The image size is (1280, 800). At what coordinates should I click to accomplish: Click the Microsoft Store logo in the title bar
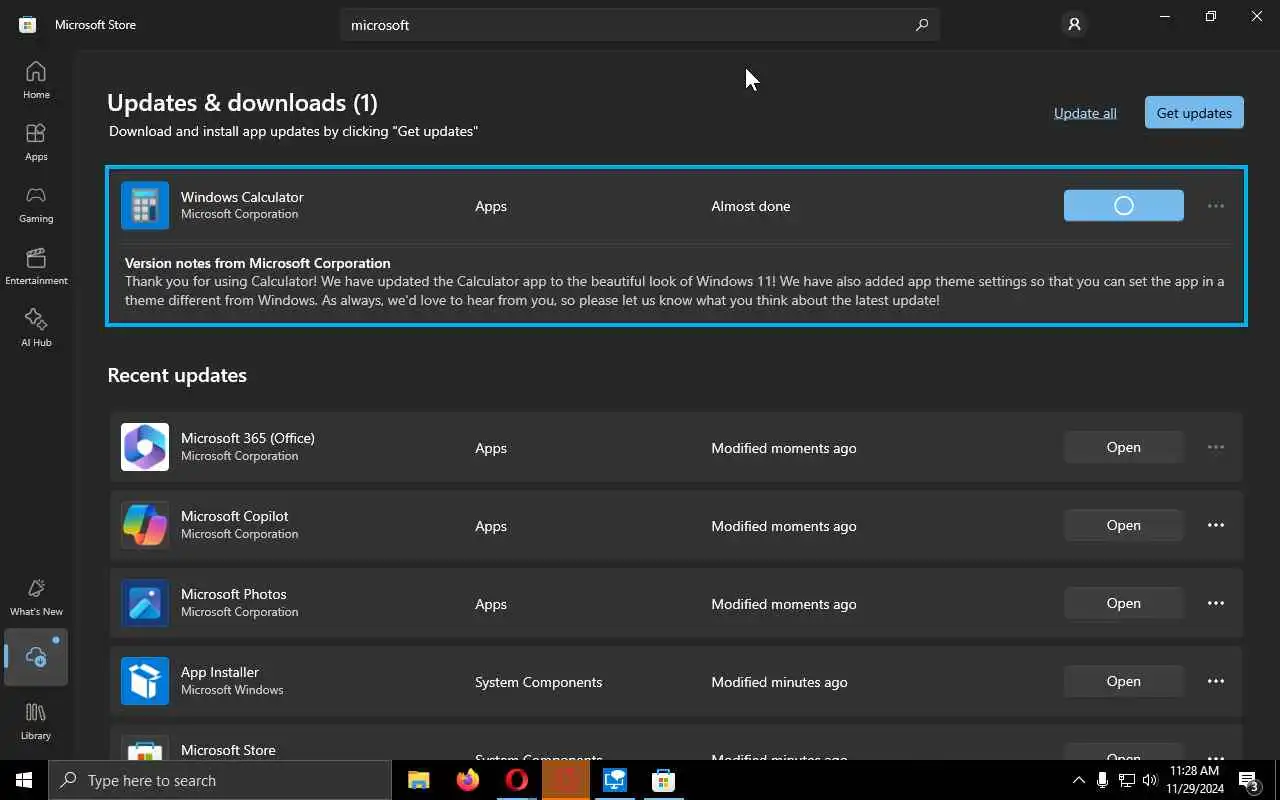tap(28, 24)
